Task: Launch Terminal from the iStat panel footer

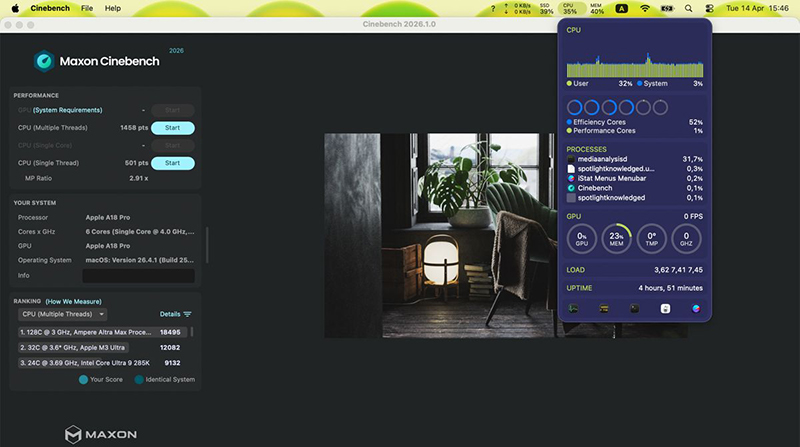Action: coord(634,309)
